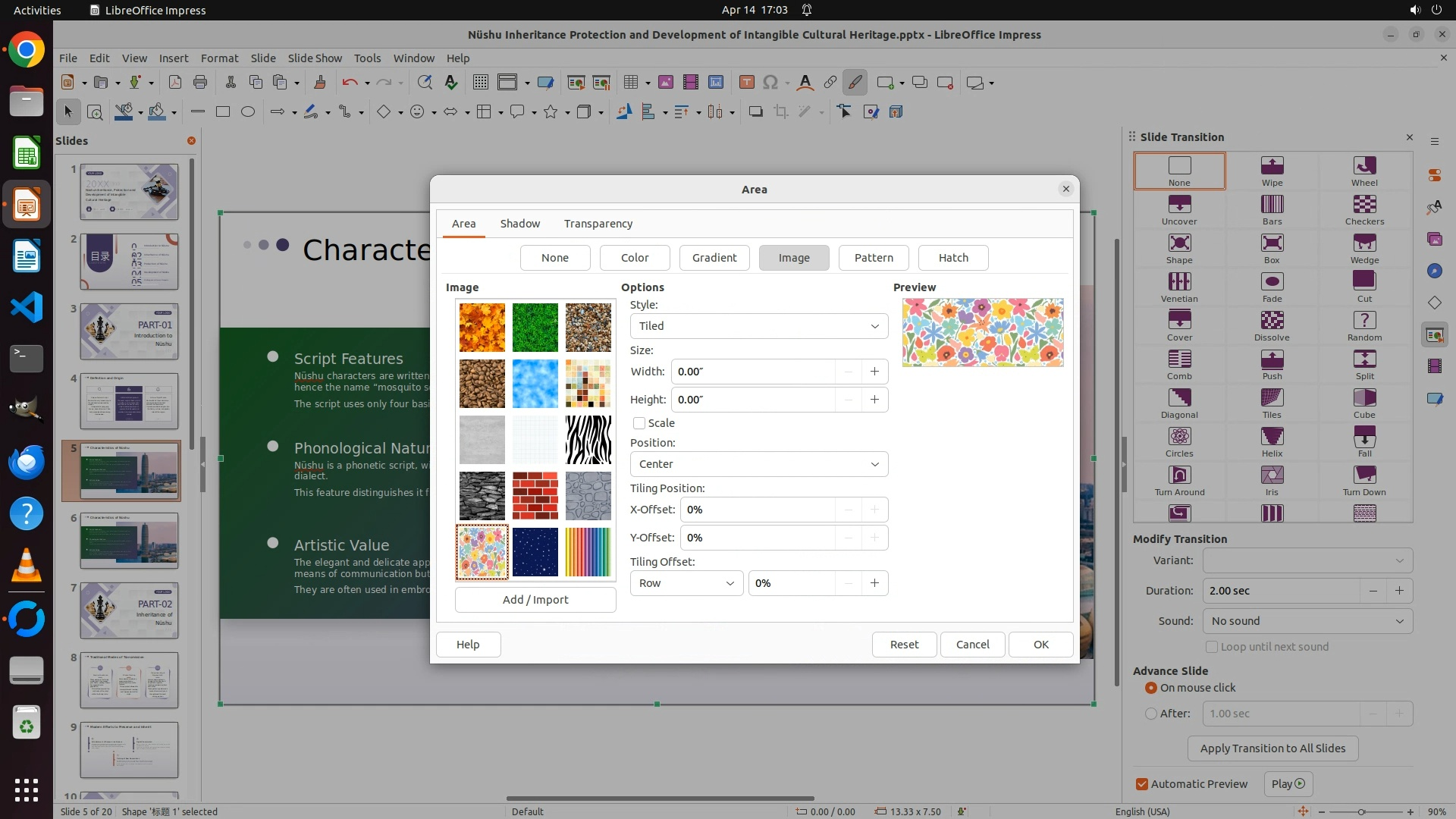Pick the Dissolve transition effect

[1272, 325]
